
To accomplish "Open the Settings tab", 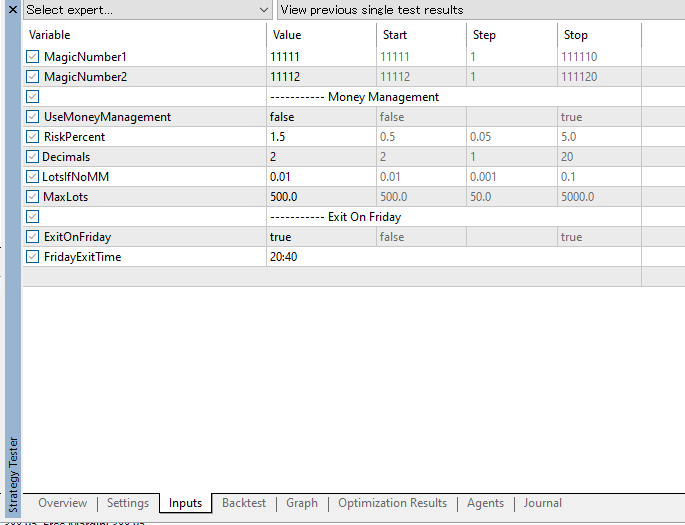I will (x=128, y=503).
